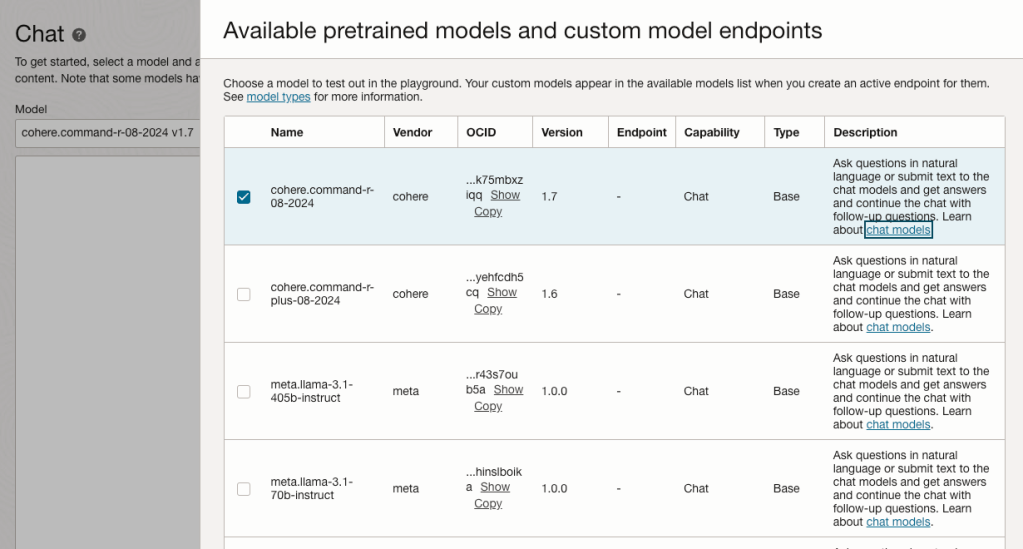Image resolution: width=1023 pixels, height=549 pixels.
Task: Open chat models link in first row
Action: tap(898, 230)
